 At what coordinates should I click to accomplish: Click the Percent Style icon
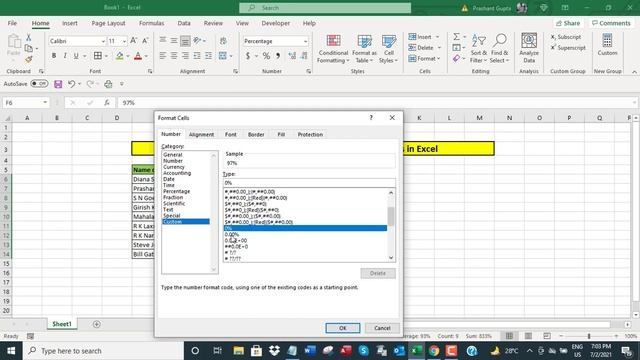[x=267, y=56]
